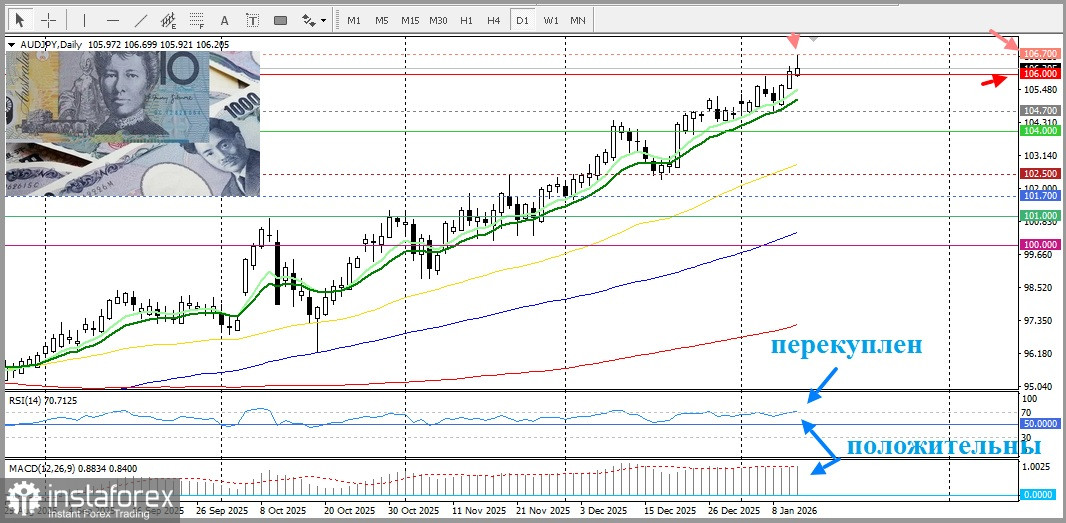Select the Equidistant Channel tool

(x=169, y=20)
